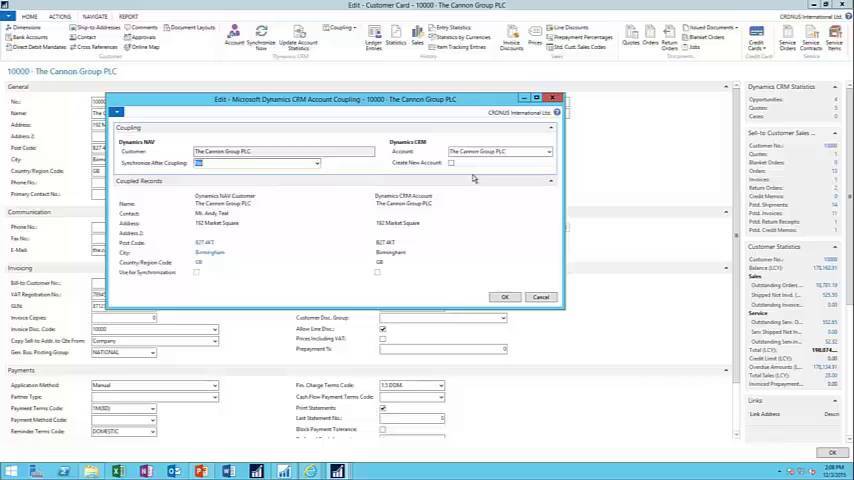Open the REPORT ribbon tab
The height and width of the screenshot is (480, 854).
coord(129,17)
